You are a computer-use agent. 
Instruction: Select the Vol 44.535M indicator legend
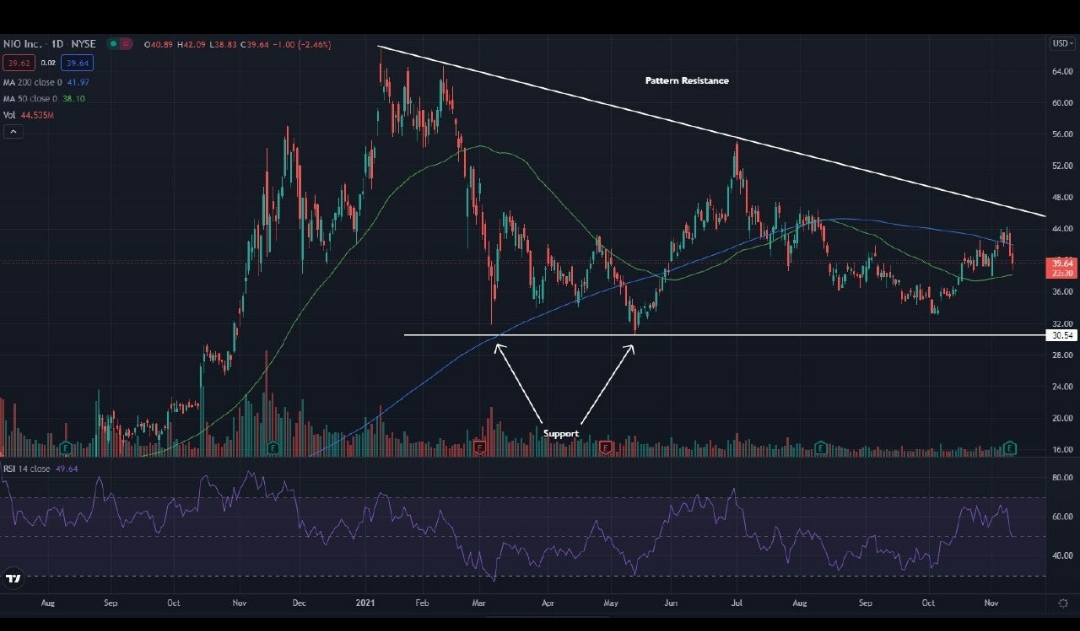[28, 115]
